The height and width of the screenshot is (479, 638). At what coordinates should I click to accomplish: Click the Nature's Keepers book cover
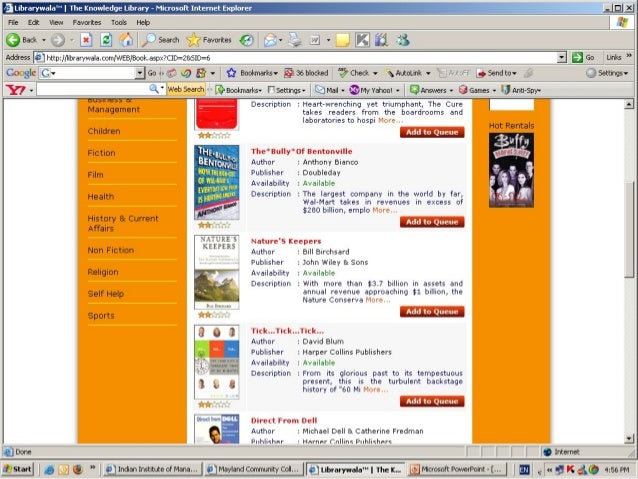click(x=216, y=272)
